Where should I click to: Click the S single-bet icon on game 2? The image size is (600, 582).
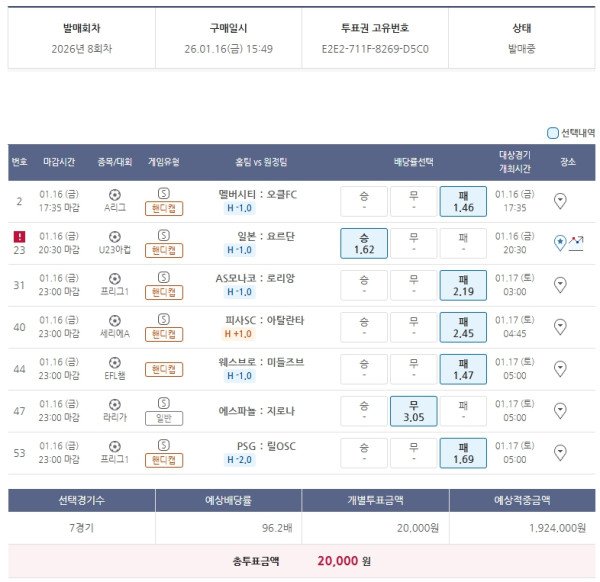tap(164, 194)
